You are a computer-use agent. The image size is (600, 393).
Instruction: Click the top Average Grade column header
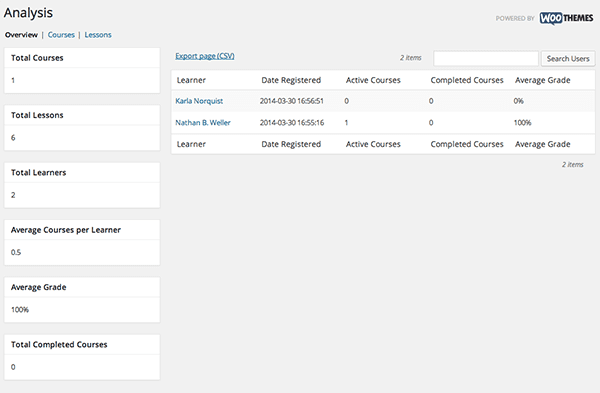543,80
